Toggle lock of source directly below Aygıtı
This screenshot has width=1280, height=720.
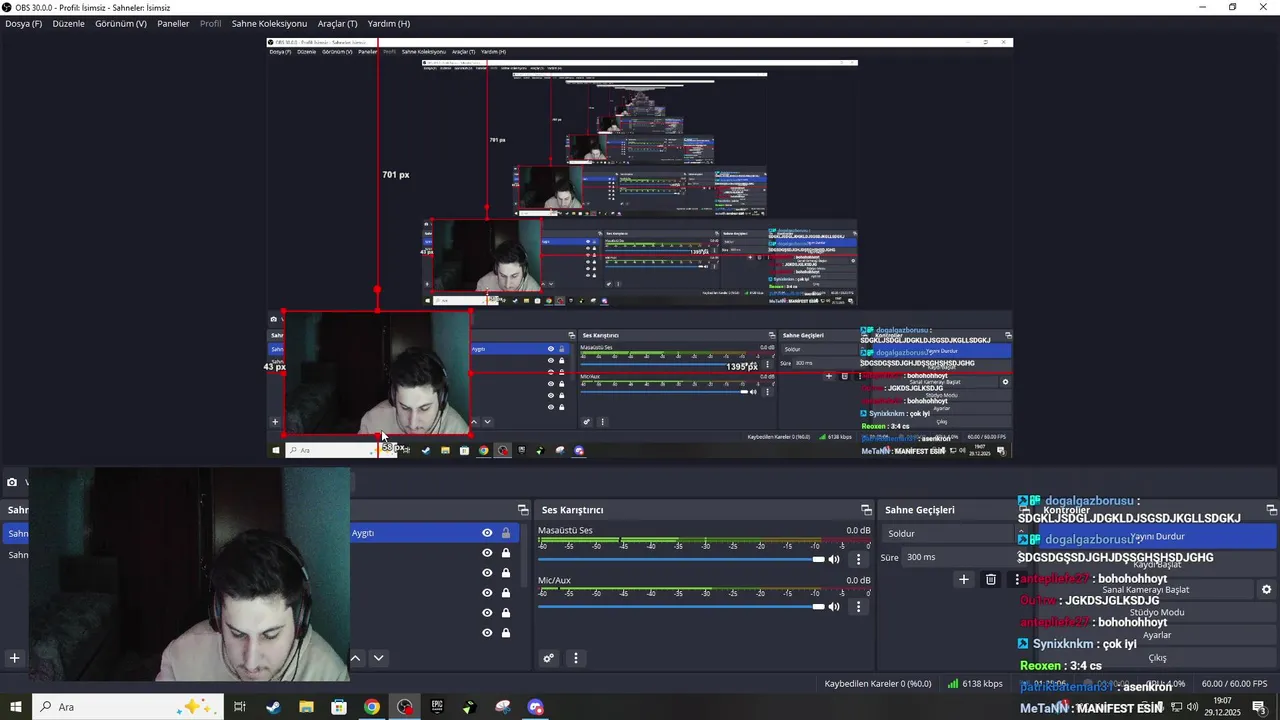pyautogui.click(x=506, y=553)
